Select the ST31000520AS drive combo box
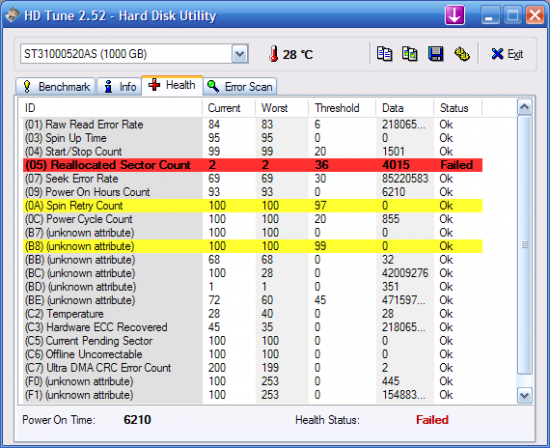The height and width of the screenshot is (448, 550). coord(134,54)
